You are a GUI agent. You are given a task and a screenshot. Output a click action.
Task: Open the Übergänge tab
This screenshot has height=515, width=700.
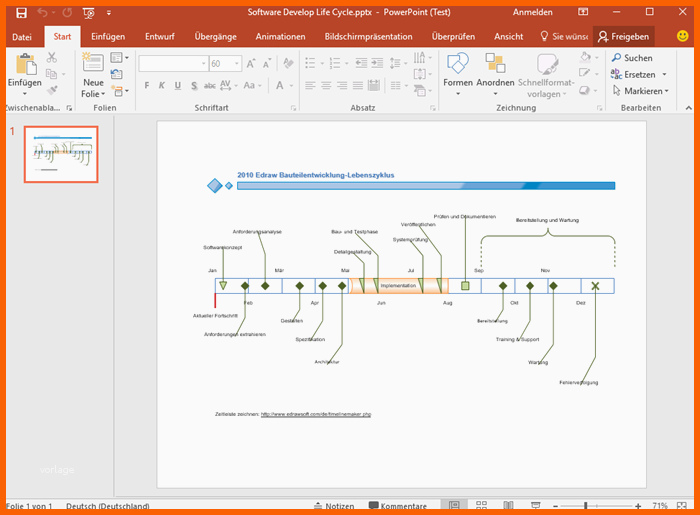(216, 37)
